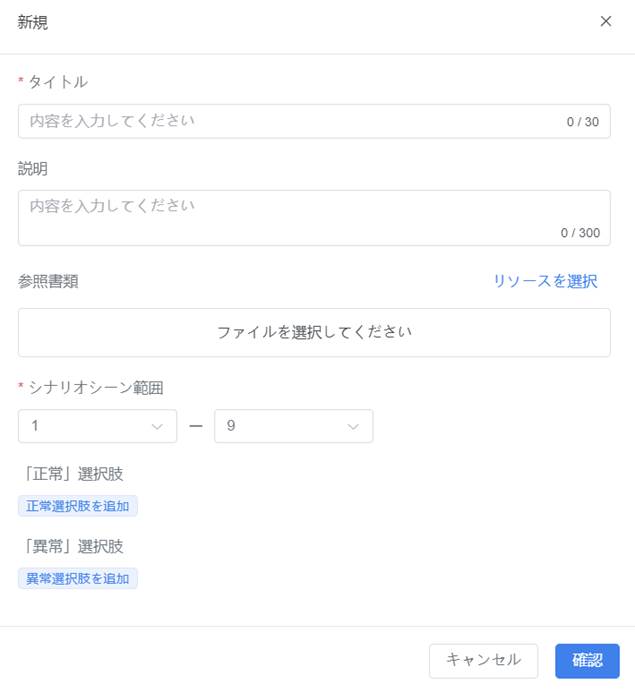
Task: Add an abnormal option via 異常選択肢を追加
Action: [78, 578]
